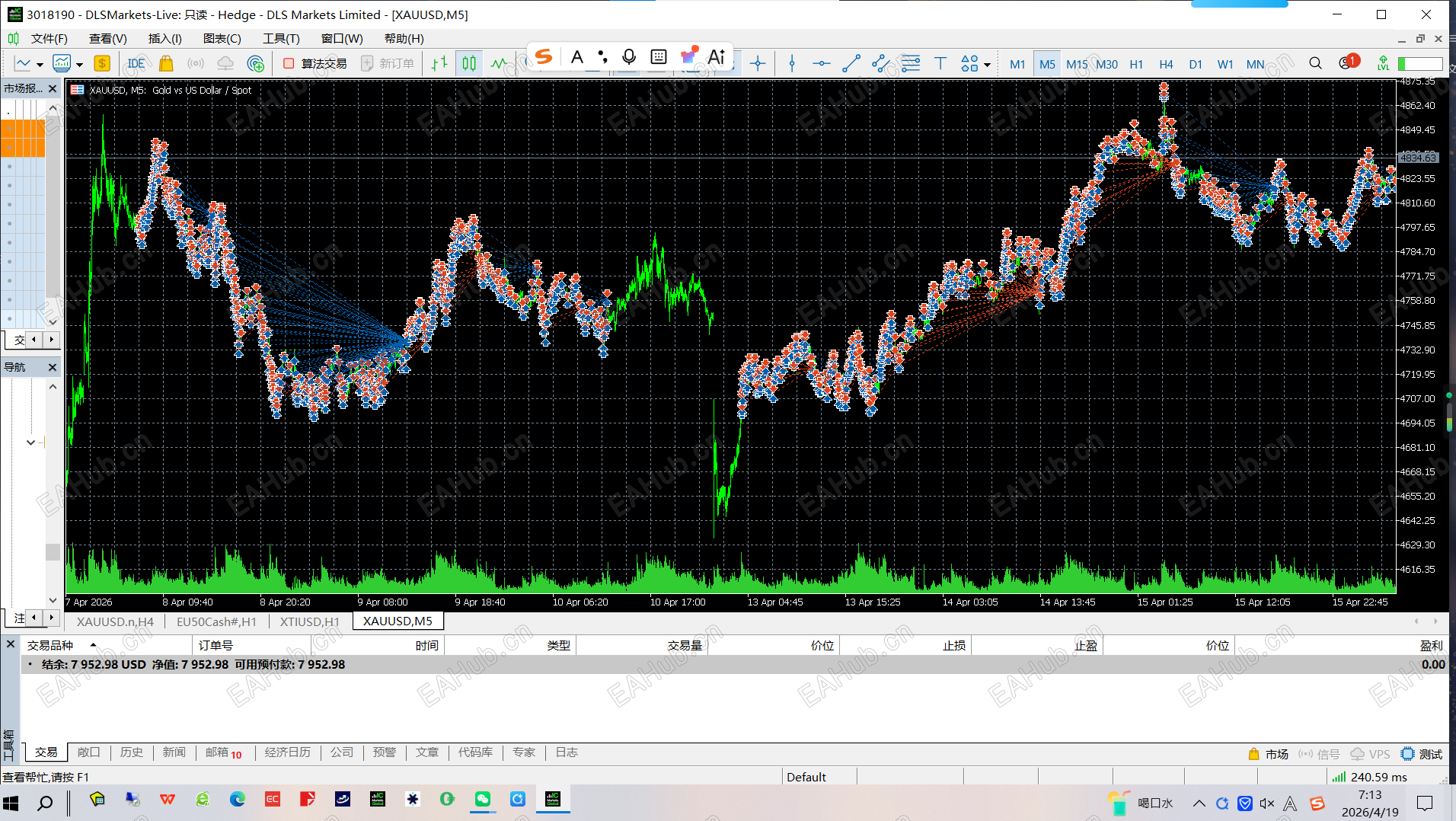Open the search magnifier in toolbar

pos(1315,64)
